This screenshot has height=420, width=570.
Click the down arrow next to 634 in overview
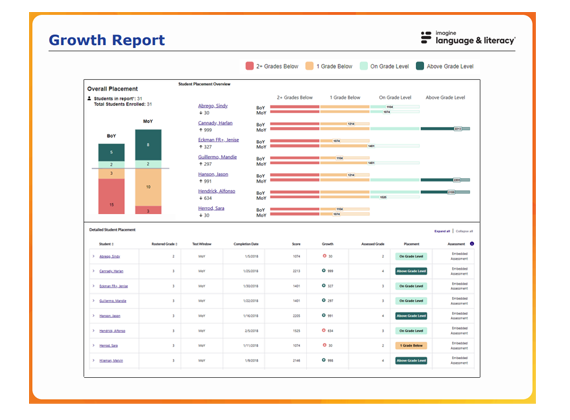tap(201, 198)
